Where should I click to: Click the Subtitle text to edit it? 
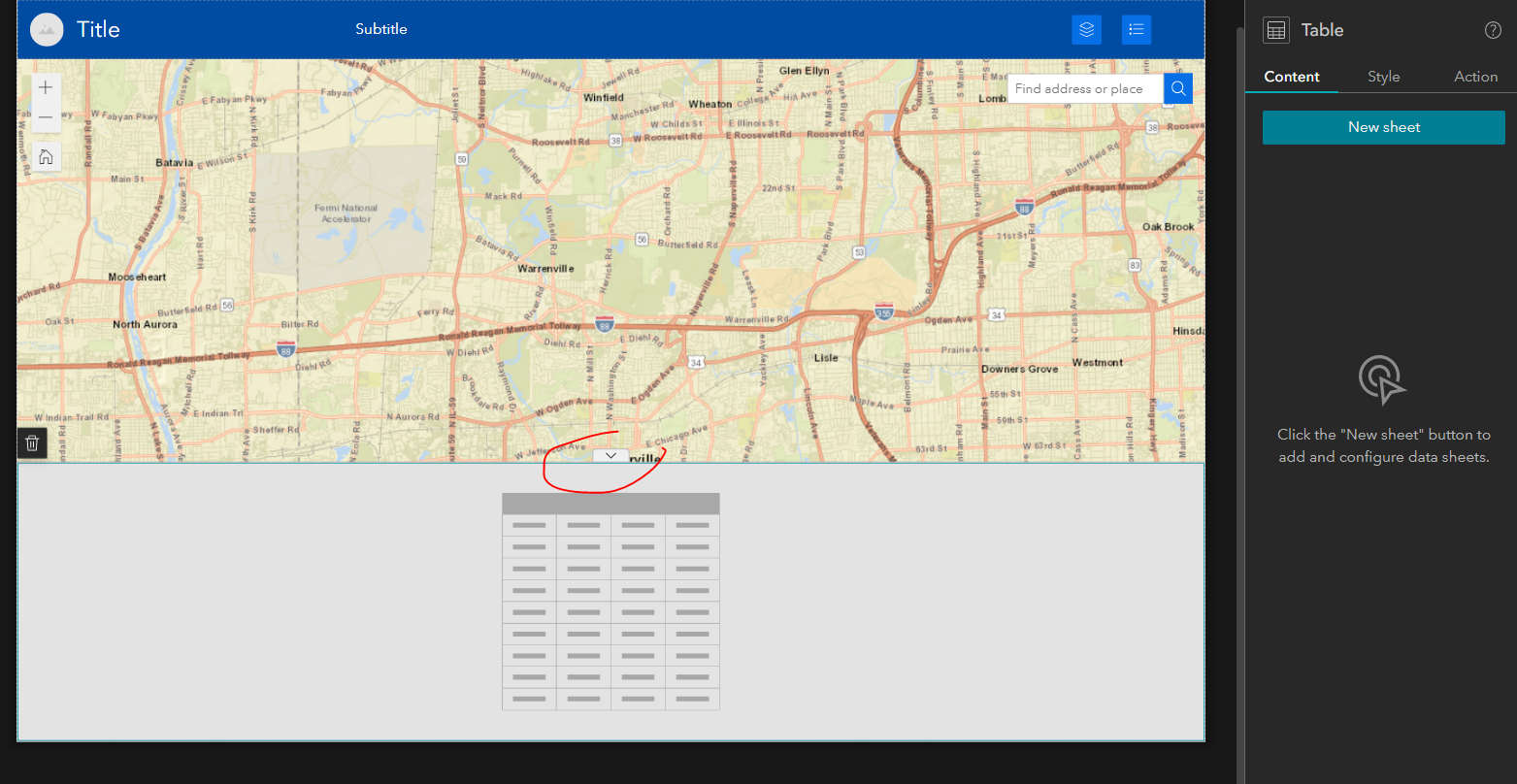(x=380, y=29)
